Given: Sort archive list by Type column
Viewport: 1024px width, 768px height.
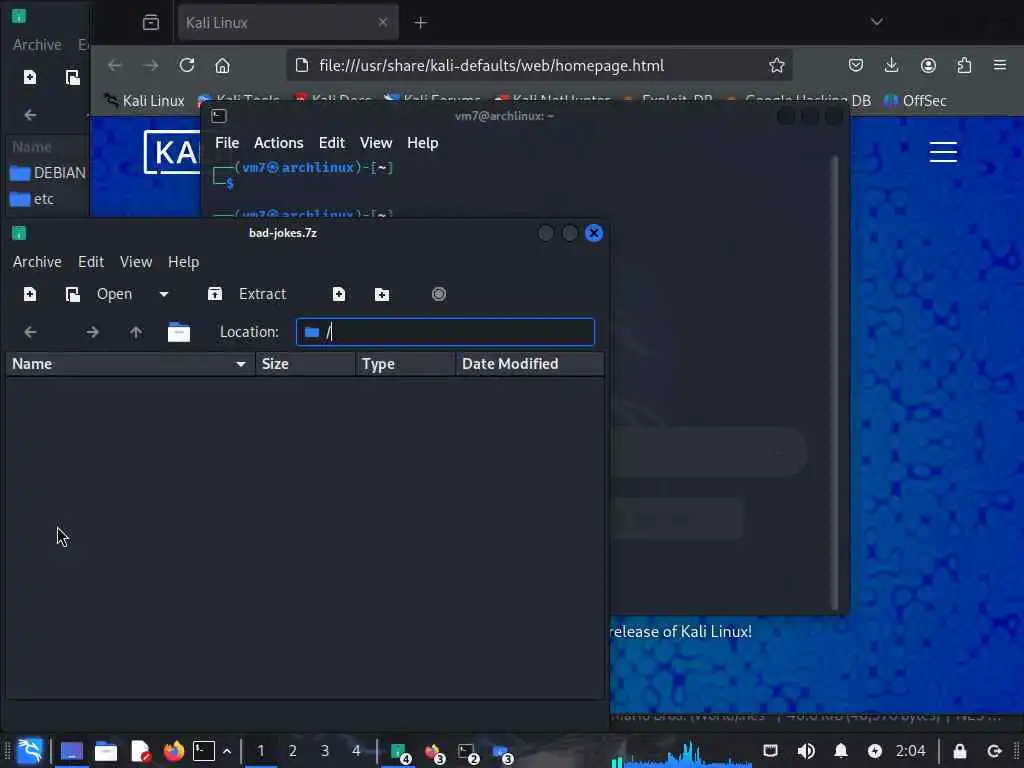Looking at the screenshot, I should coord(405,364).
